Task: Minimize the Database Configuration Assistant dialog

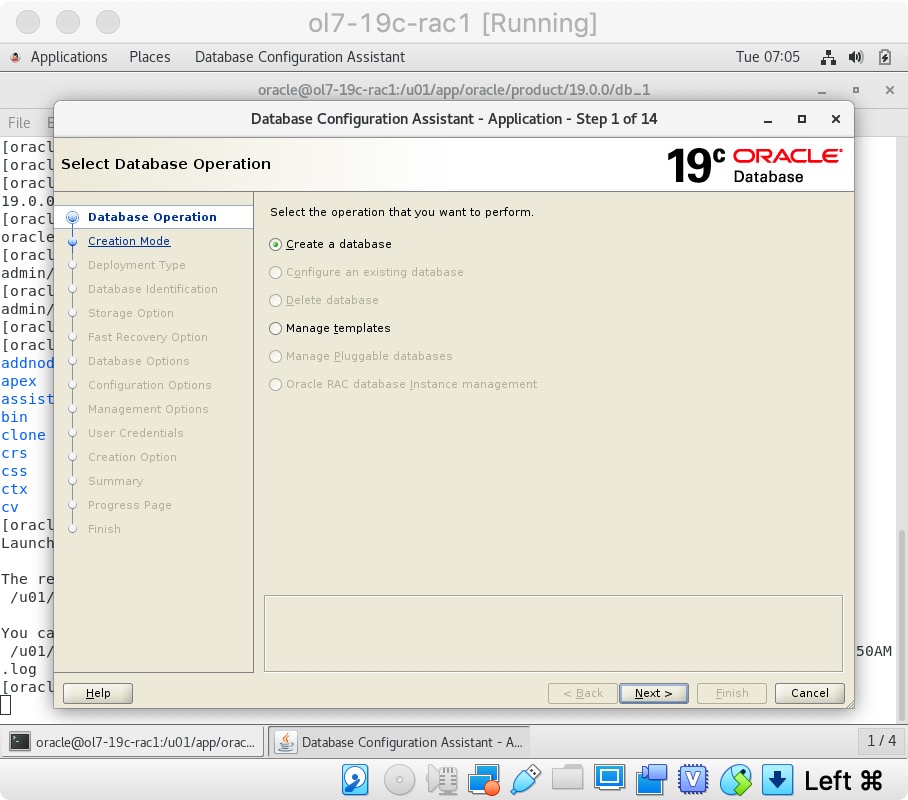Action: 768,119
